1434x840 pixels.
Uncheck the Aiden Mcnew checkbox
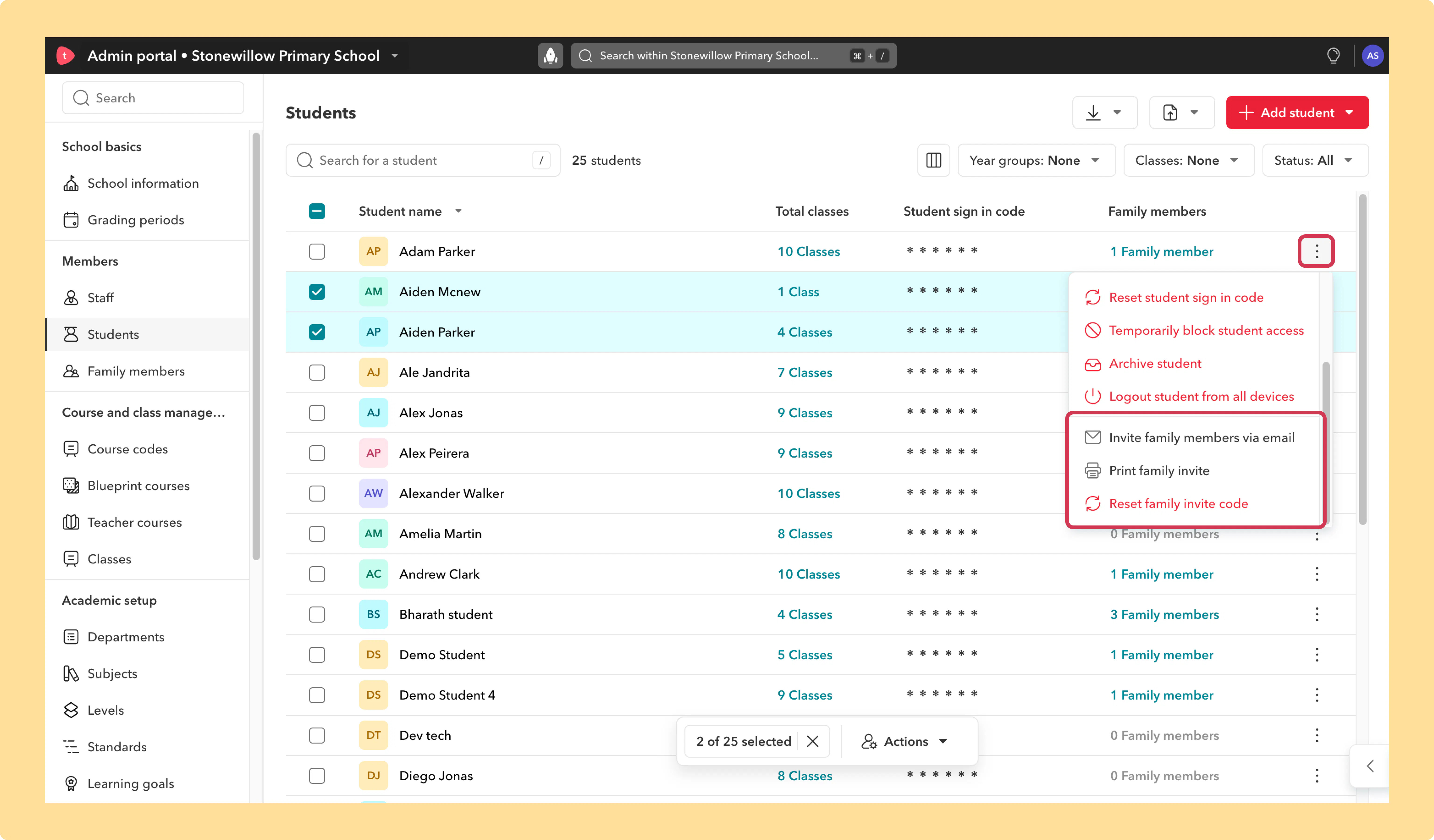coord(317,292)
